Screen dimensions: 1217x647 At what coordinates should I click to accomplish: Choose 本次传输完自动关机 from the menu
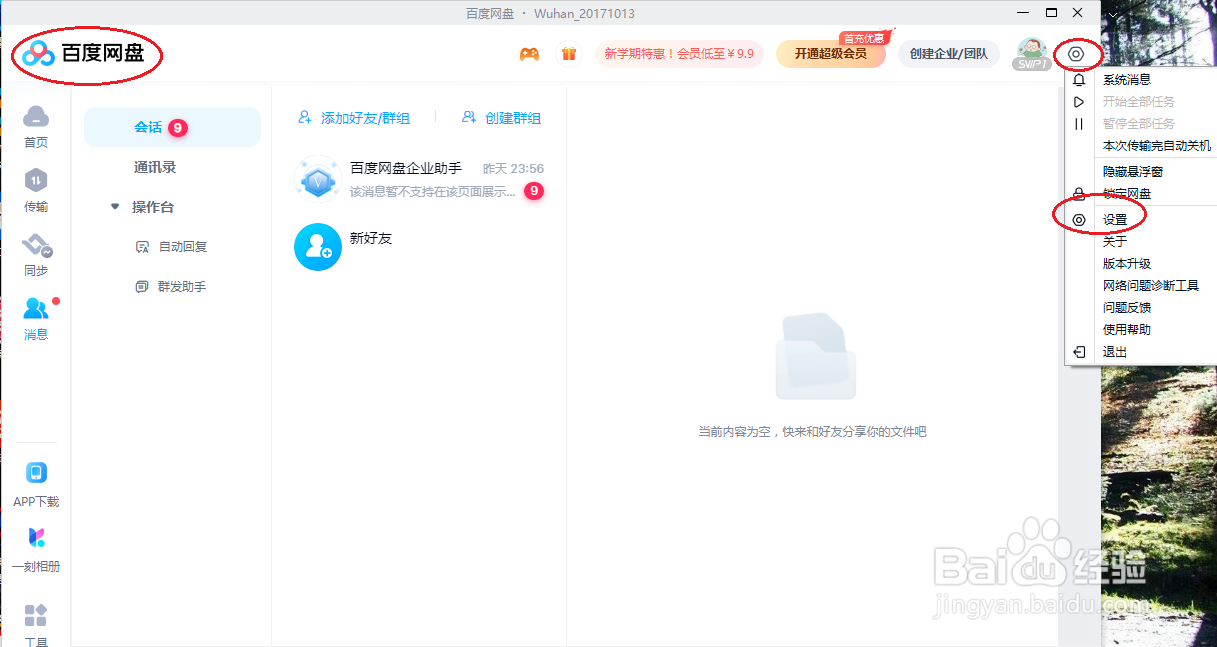pos(1157,146)
